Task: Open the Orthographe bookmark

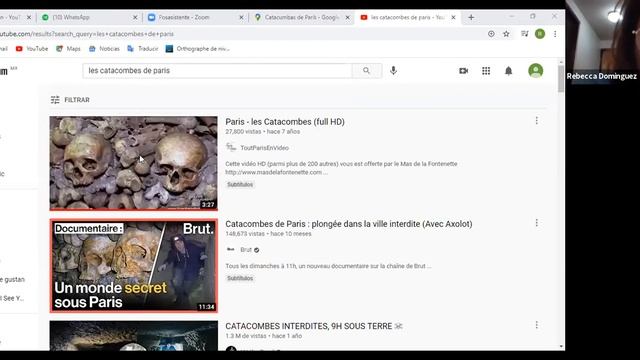Action: click(198, 49)
